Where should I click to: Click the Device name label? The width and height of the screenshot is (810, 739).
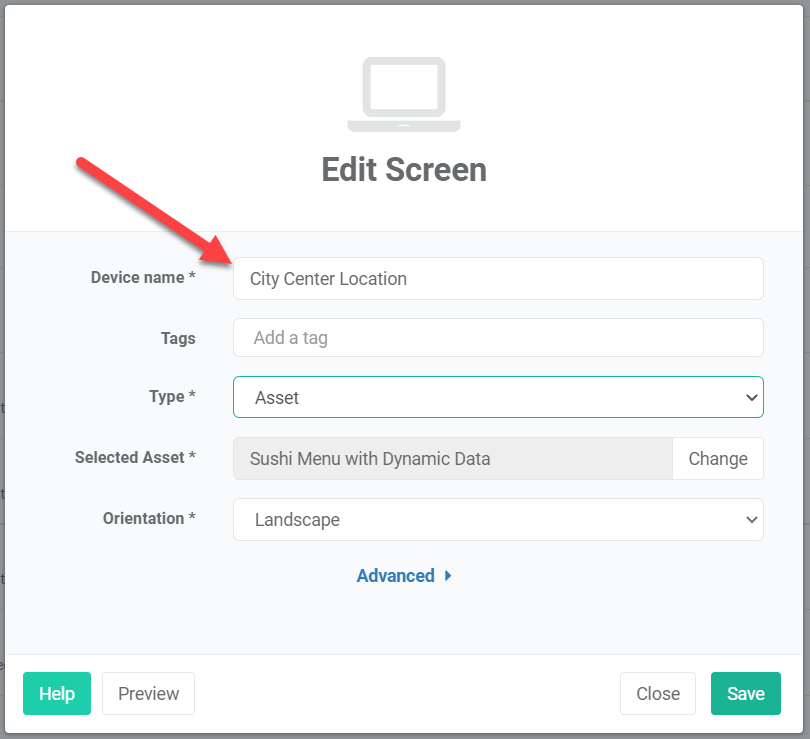[142, 278]
